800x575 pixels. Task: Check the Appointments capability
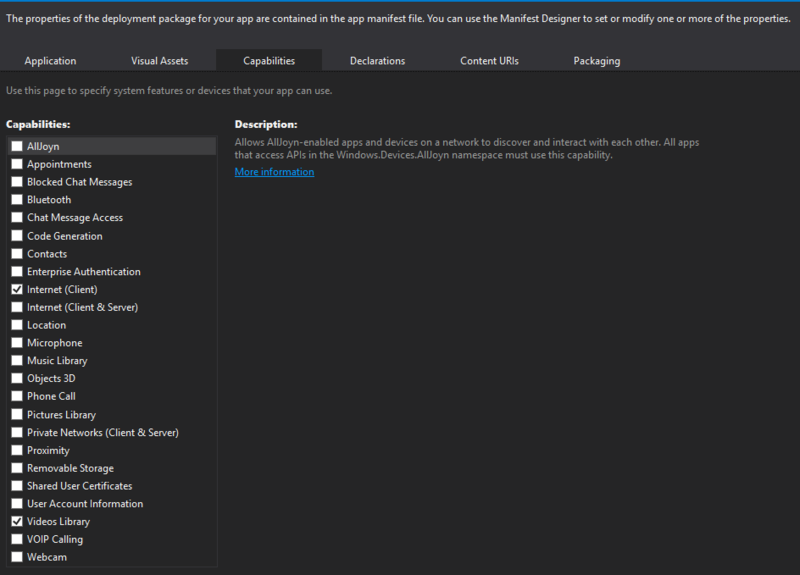click(x=17, y=164)
